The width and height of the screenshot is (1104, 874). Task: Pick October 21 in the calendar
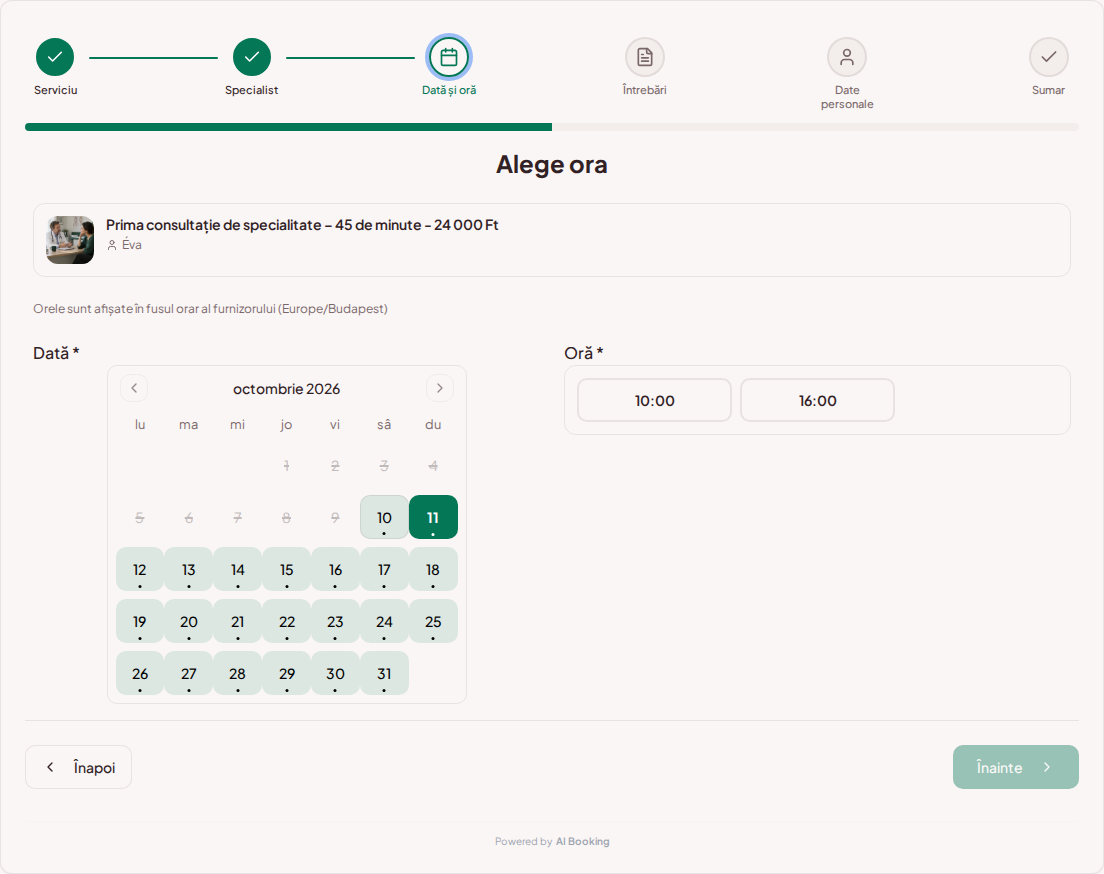(237, 622)
